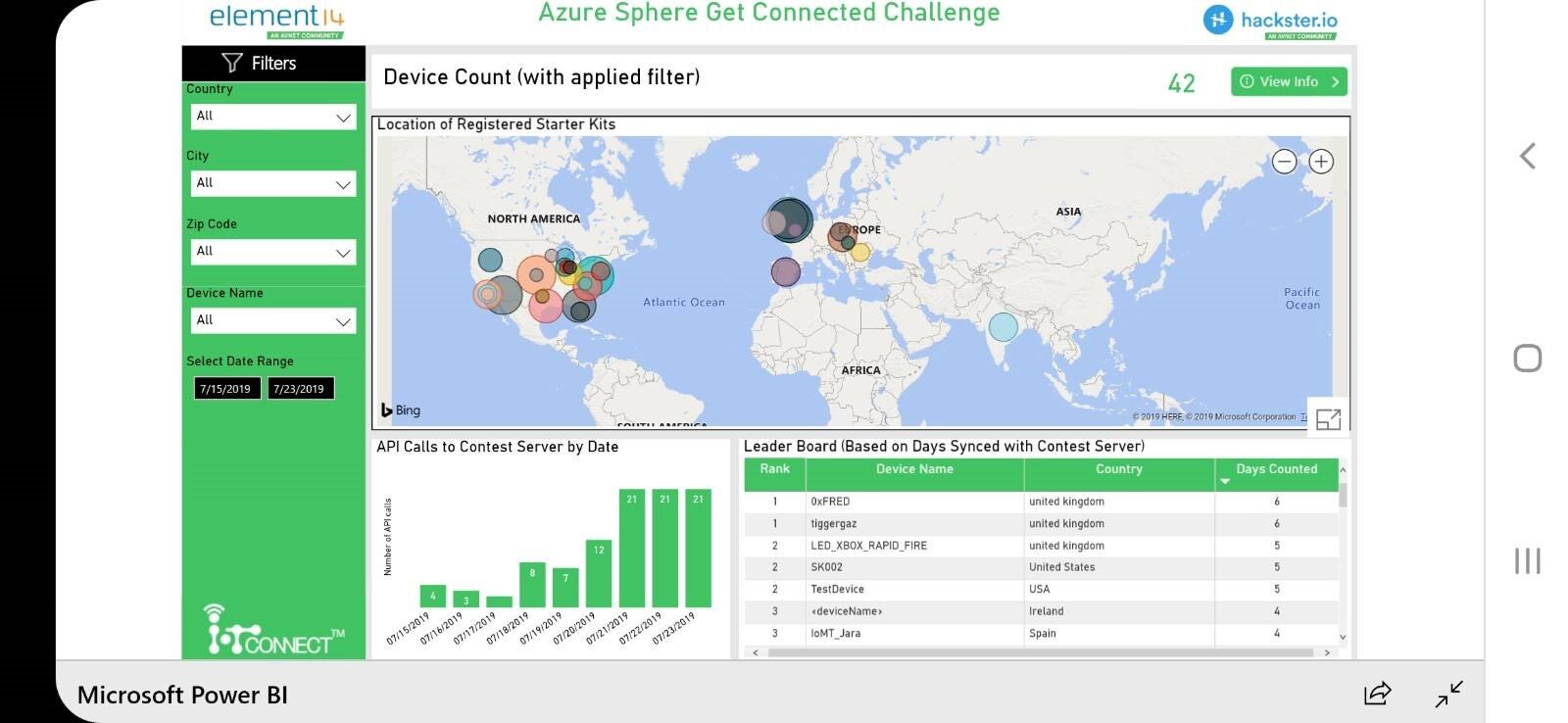Expand the City filter dropdown
Image resolution: width=1568 pixels, height=723 pixels.
tap(273, 183)
